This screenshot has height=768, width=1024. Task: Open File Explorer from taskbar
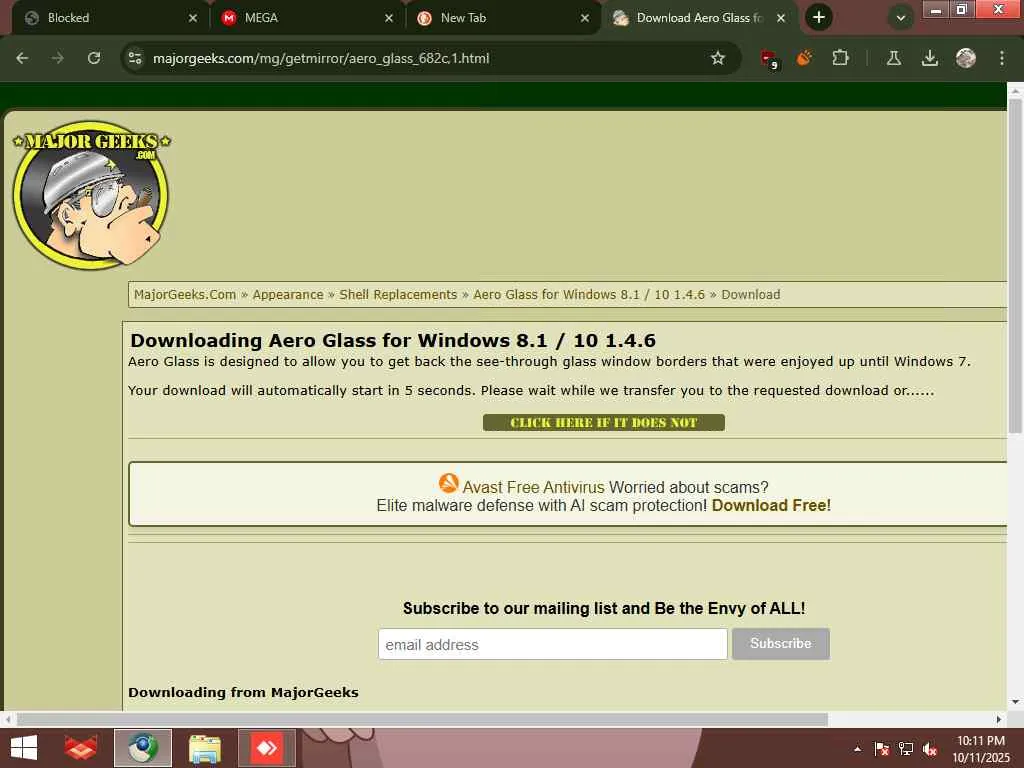[204, 748]
